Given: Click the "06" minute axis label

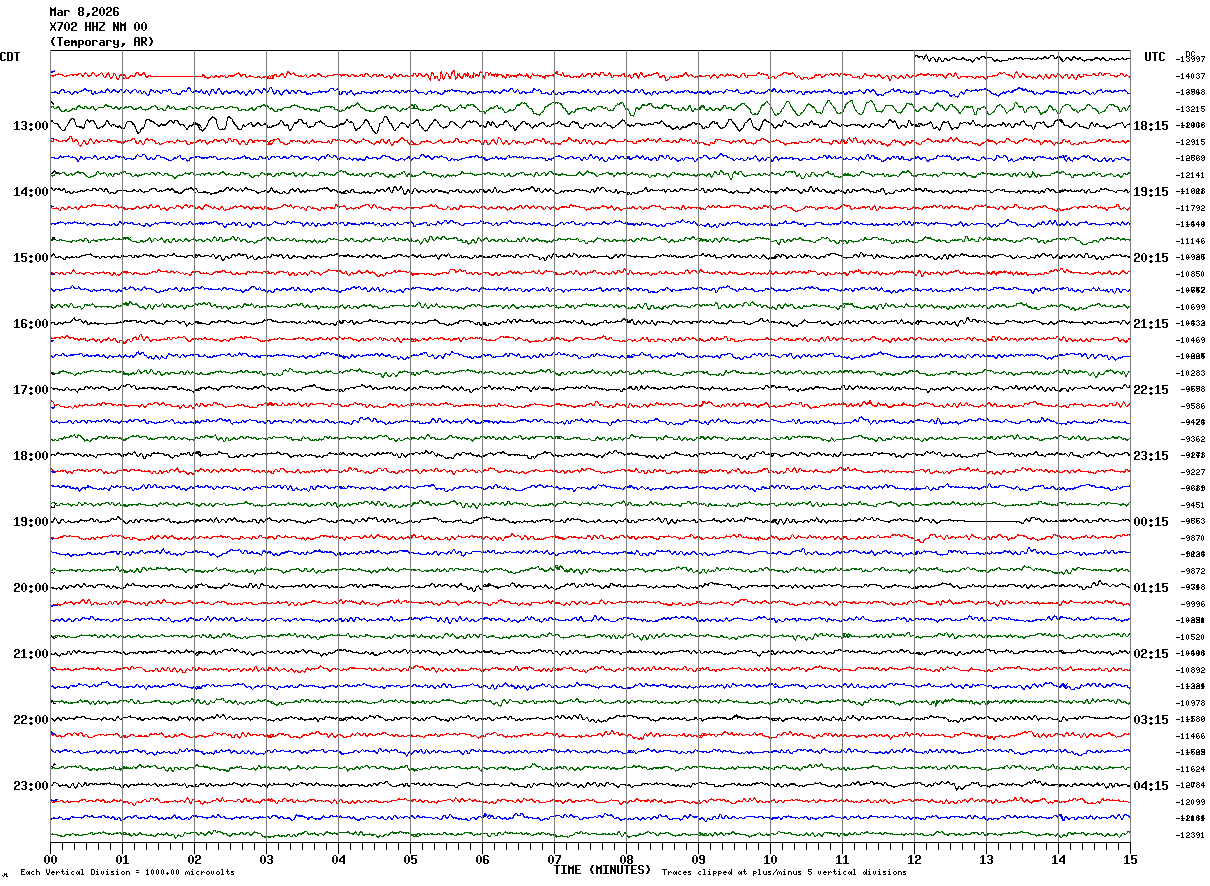Looking at the screenshot, I should coord(482,859).
